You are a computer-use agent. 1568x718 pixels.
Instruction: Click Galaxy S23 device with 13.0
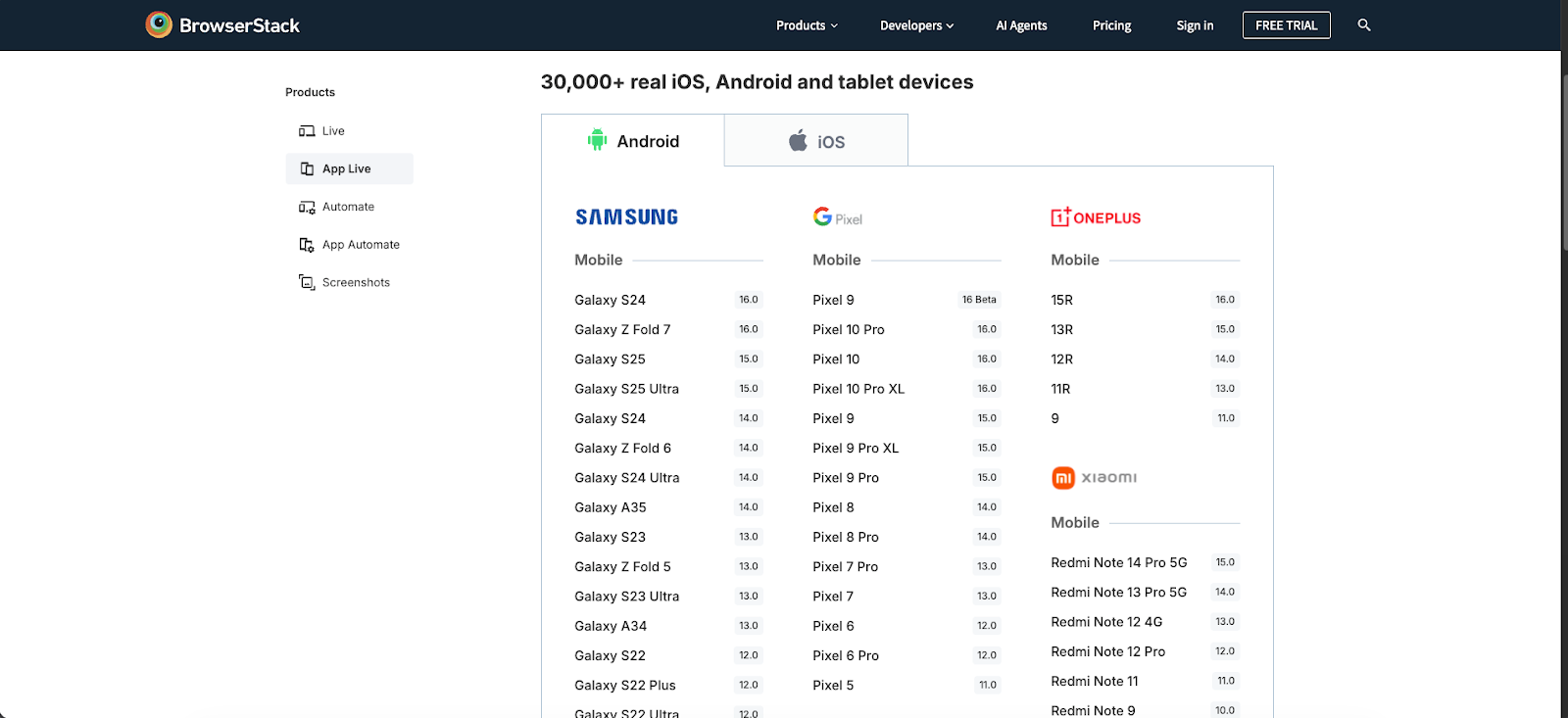610,537
